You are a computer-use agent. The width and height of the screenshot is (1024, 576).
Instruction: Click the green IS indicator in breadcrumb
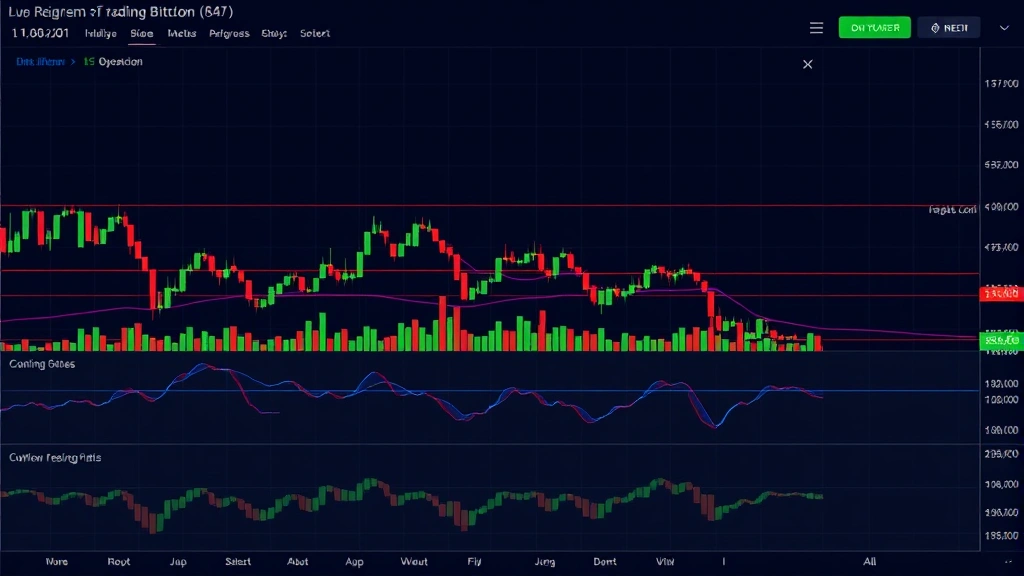click(x=89, y=62)
